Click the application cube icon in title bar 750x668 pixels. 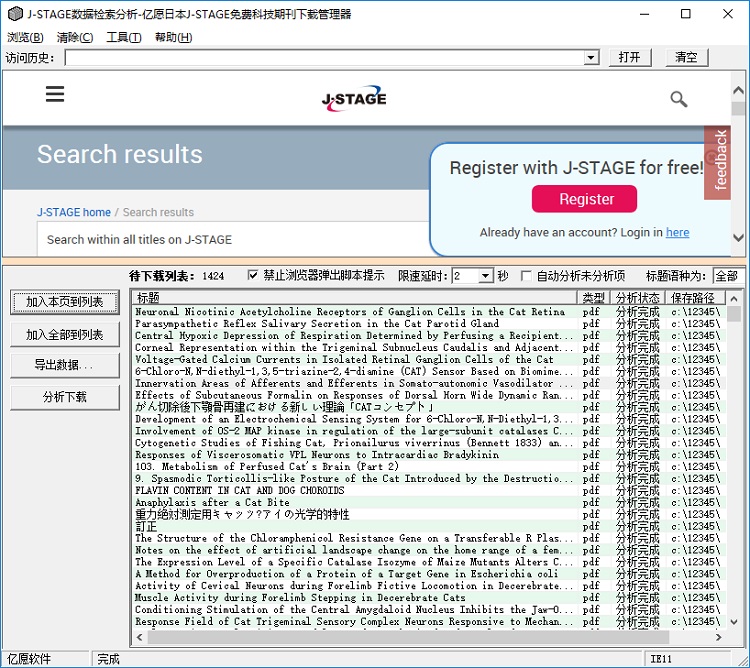(x=15, y=14)
